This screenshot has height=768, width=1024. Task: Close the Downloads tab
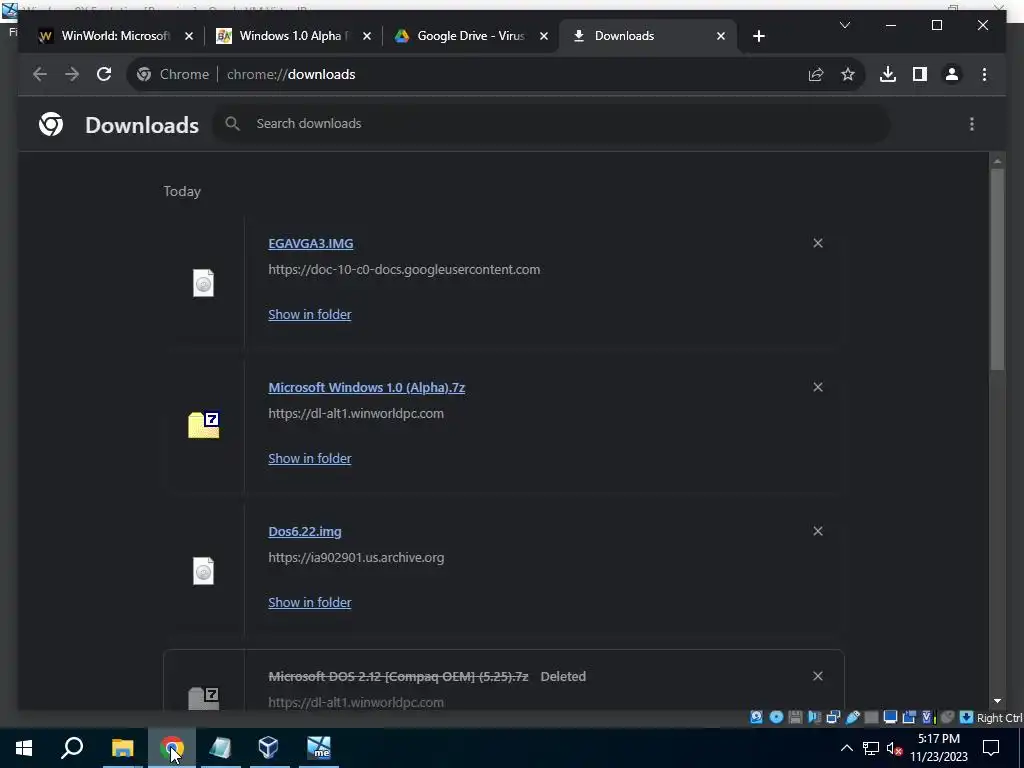721,36
